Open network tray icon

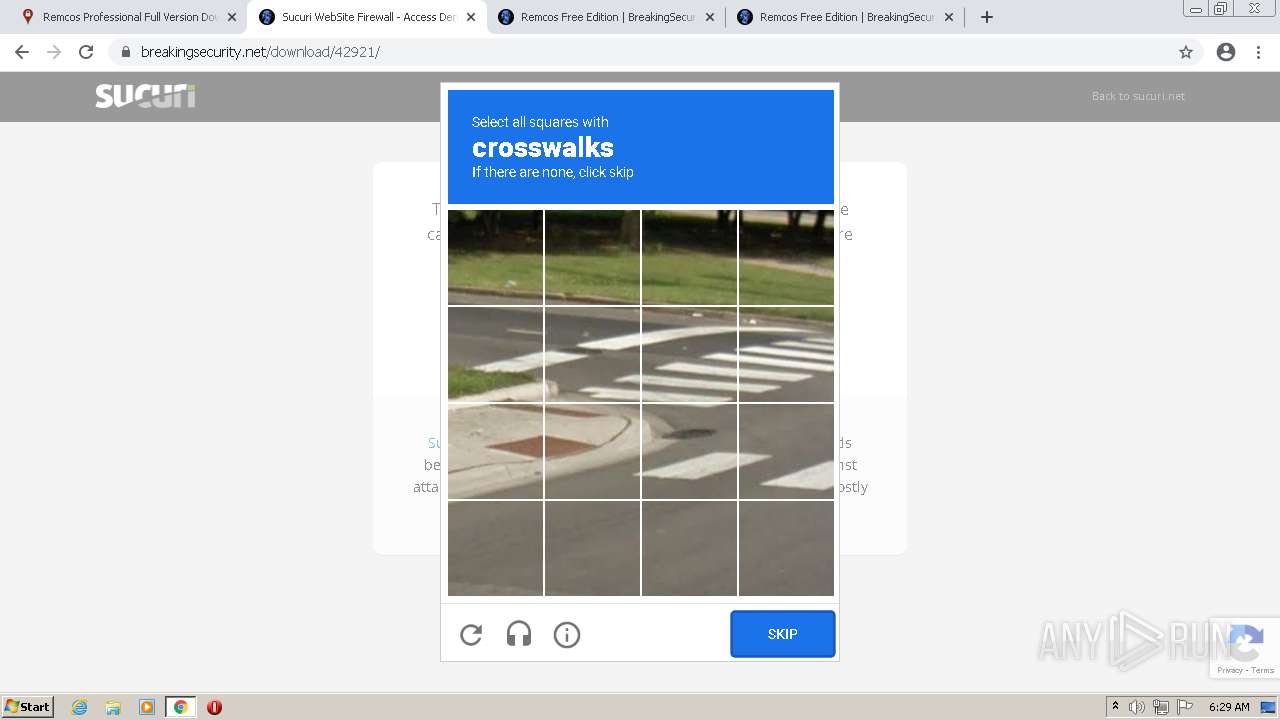1161,707
